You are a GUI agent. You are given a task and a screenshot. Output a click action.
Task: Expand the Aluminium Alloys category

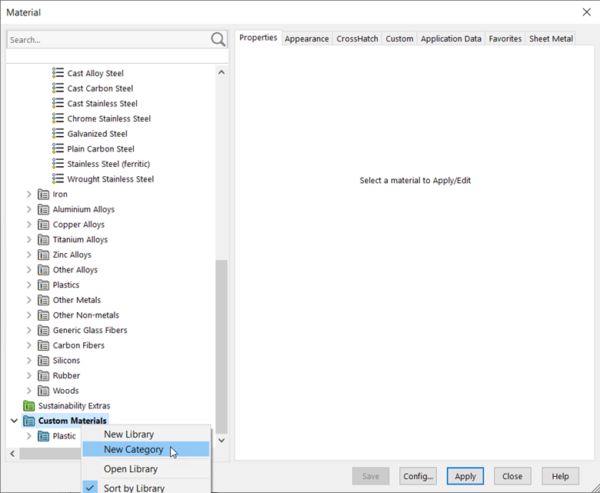point(29,209)
